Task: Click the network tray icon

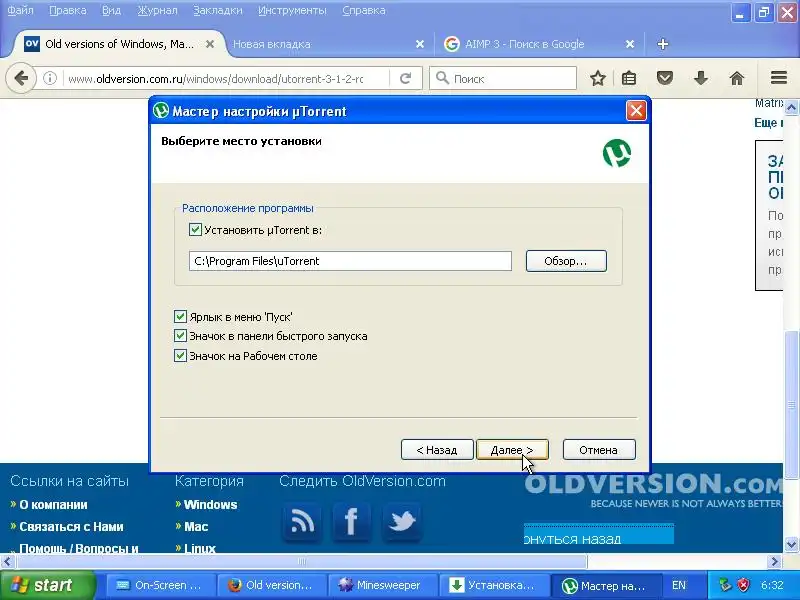Action: click(724, 585)
